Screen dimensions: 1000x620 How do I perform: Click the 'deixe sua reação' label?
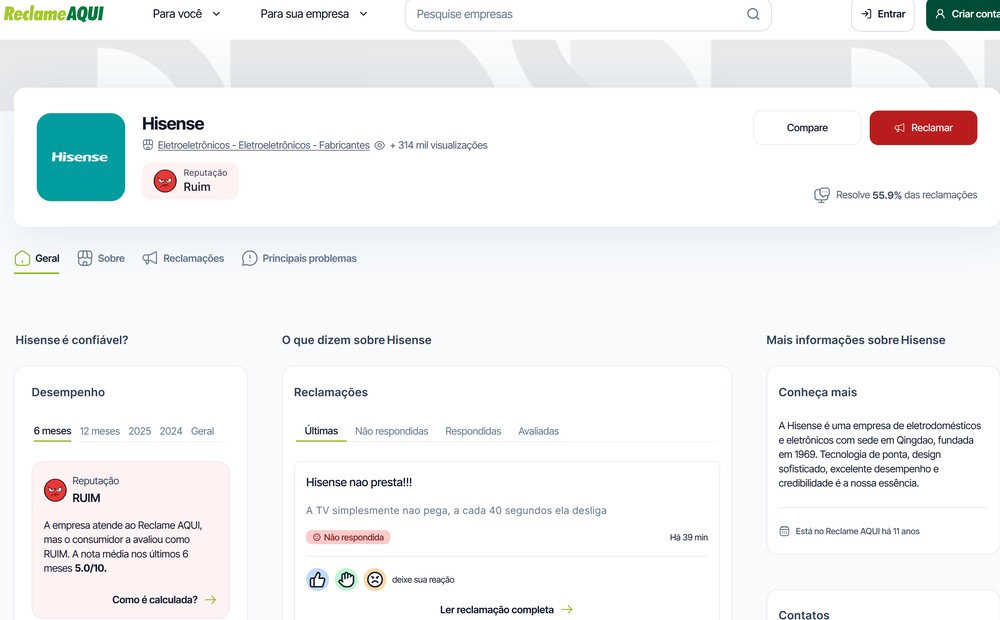coord(423,580)
